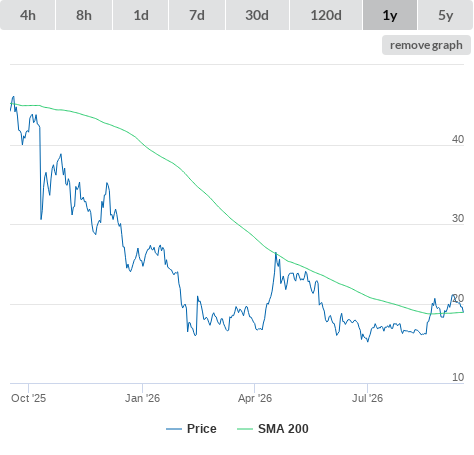The height and width of the screenshot is (455, 474).
Task: Toggle the SMA 200 legend label
Action: click(283, 429)
